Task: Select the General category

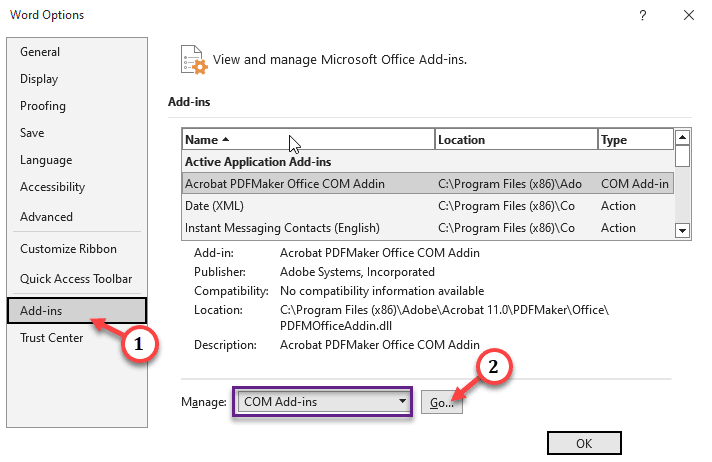Action: [40, 52]
